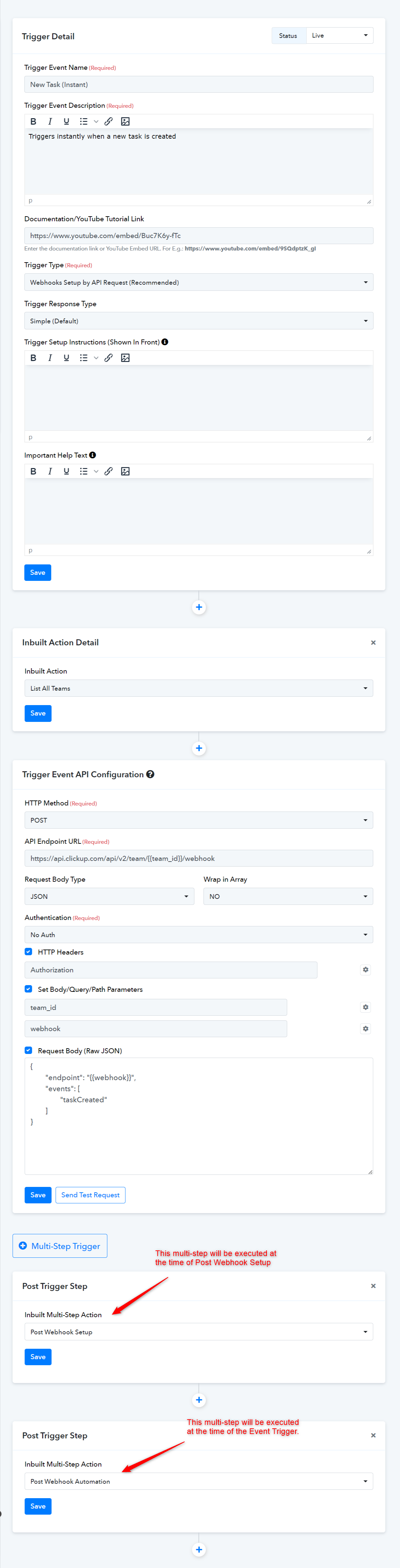This screenshot has width=400, height=1568.
Task: Click plus button below Inbuilt Action Detail card
Action: click(199, 748)
